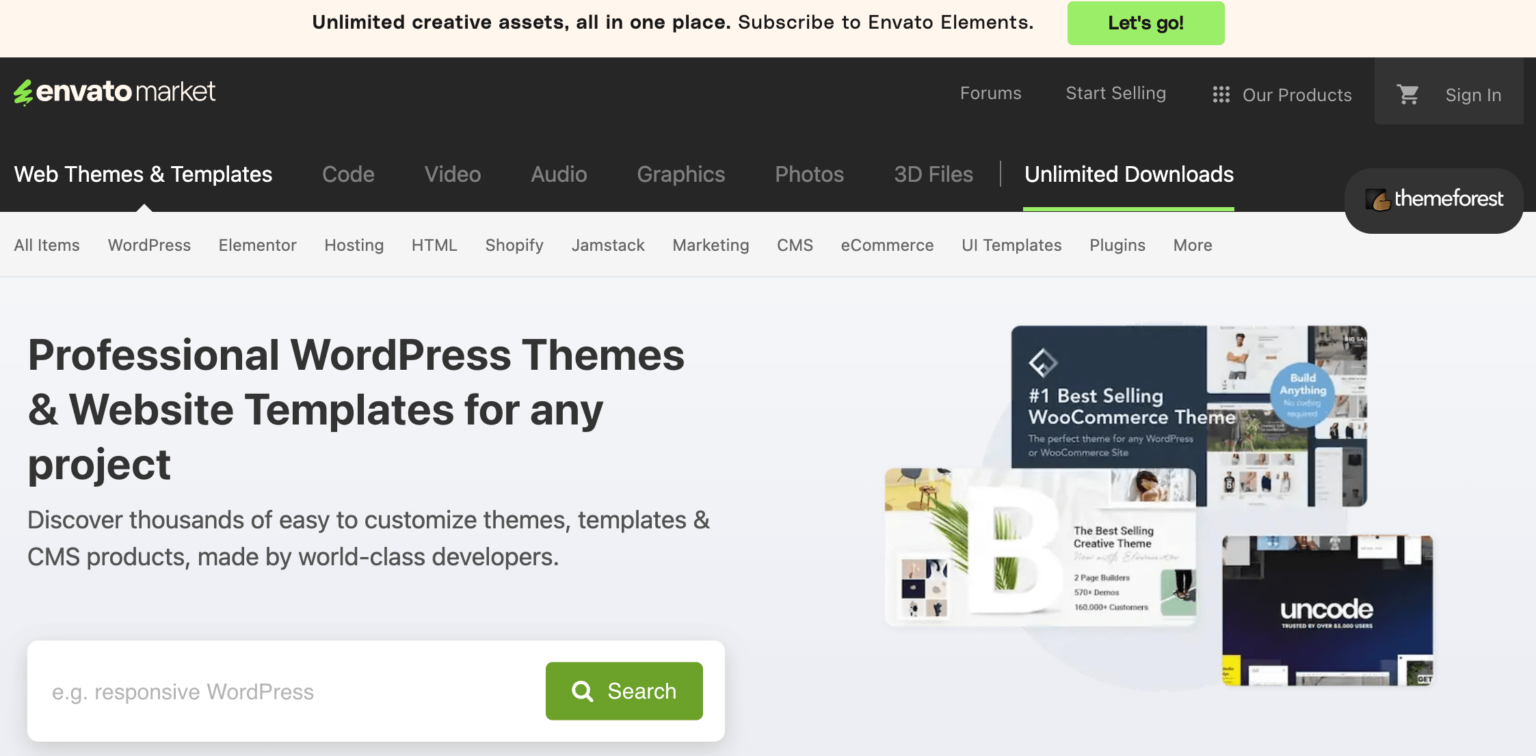Open the shopping cart

[x=1409, y=93]
